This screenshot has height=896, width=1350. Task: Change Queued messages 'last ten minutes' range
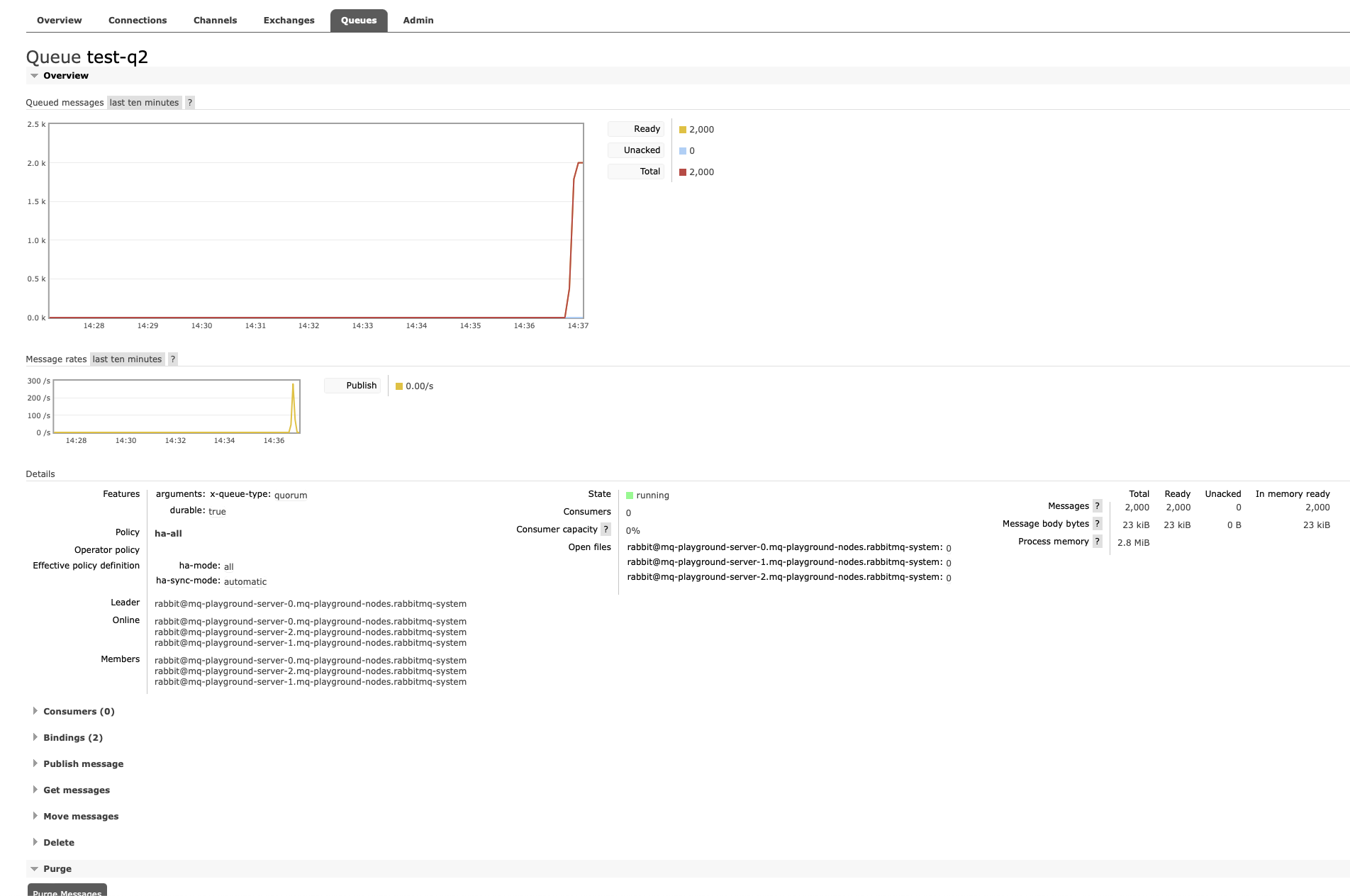(144, 103)
